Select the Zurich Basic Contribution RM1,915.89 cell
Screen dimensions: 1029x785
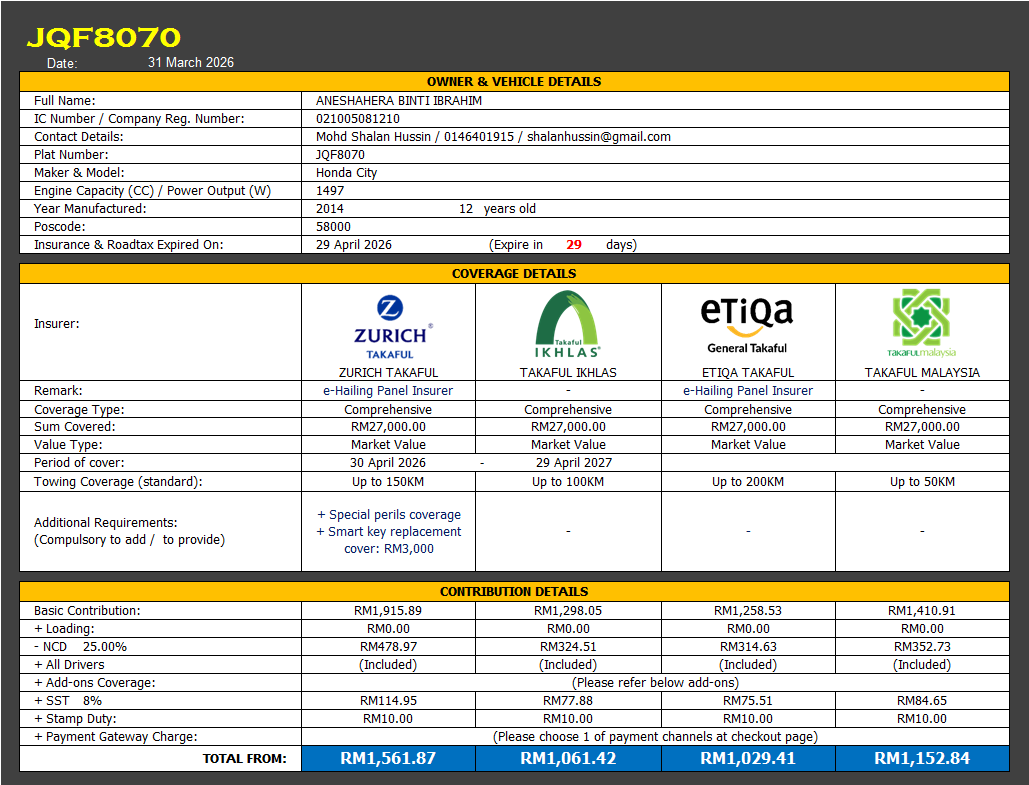click(388, 611)
